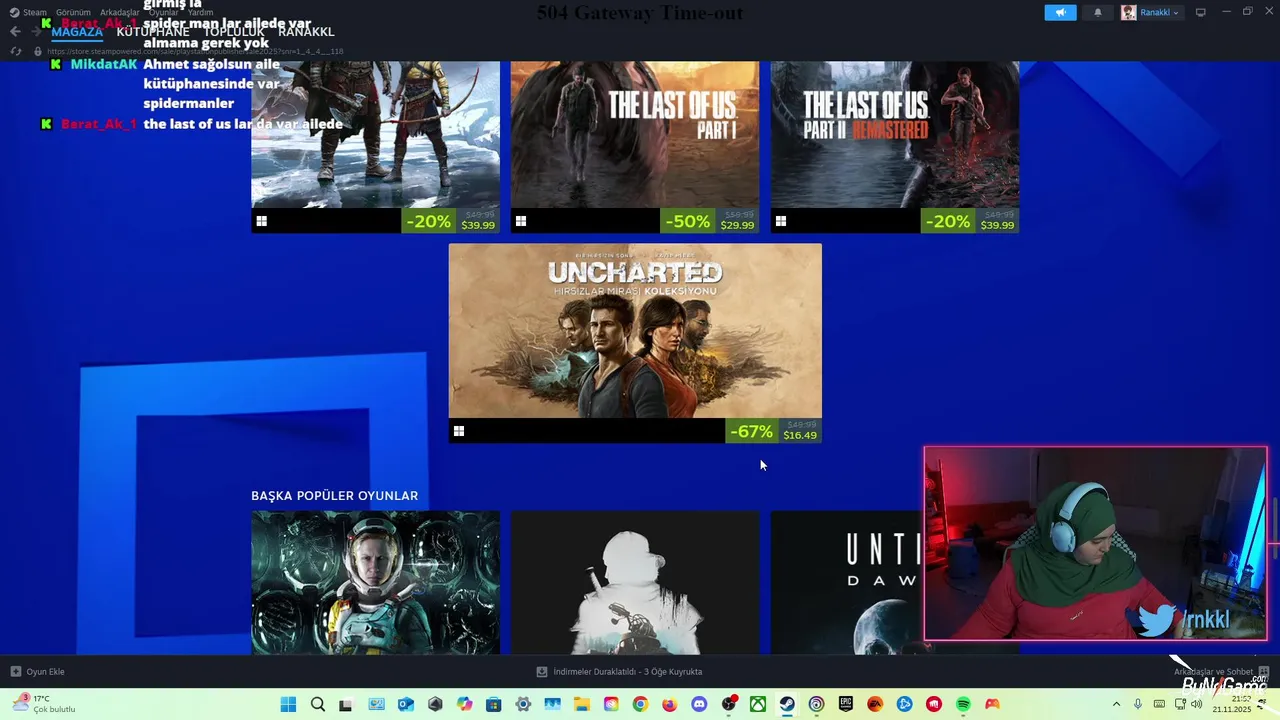
Task: Show hidden system tray icons chevron
Action: 1116,704
